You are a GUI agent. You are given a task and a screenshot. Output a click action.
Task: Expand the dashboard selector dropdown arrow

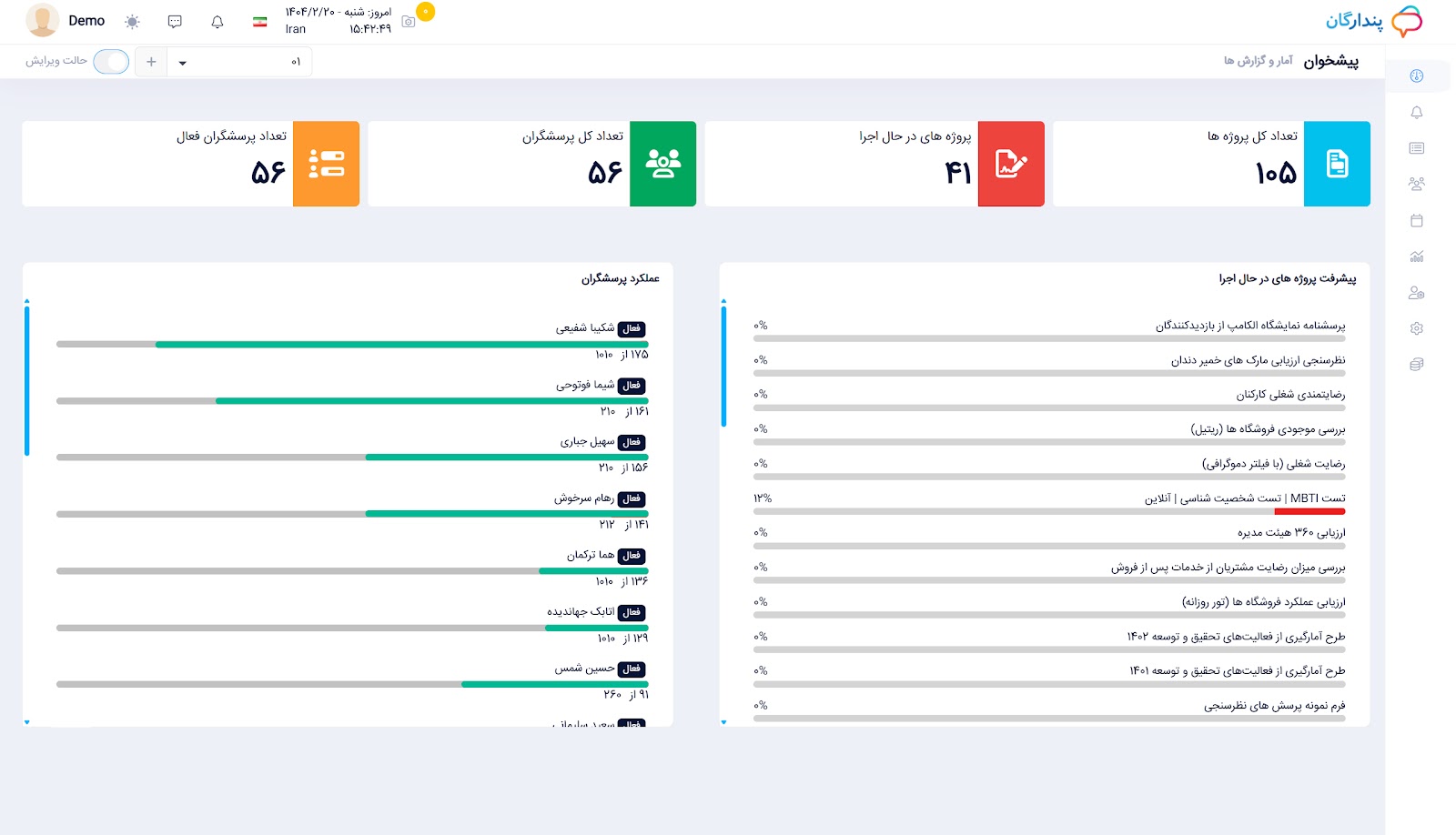183,63
